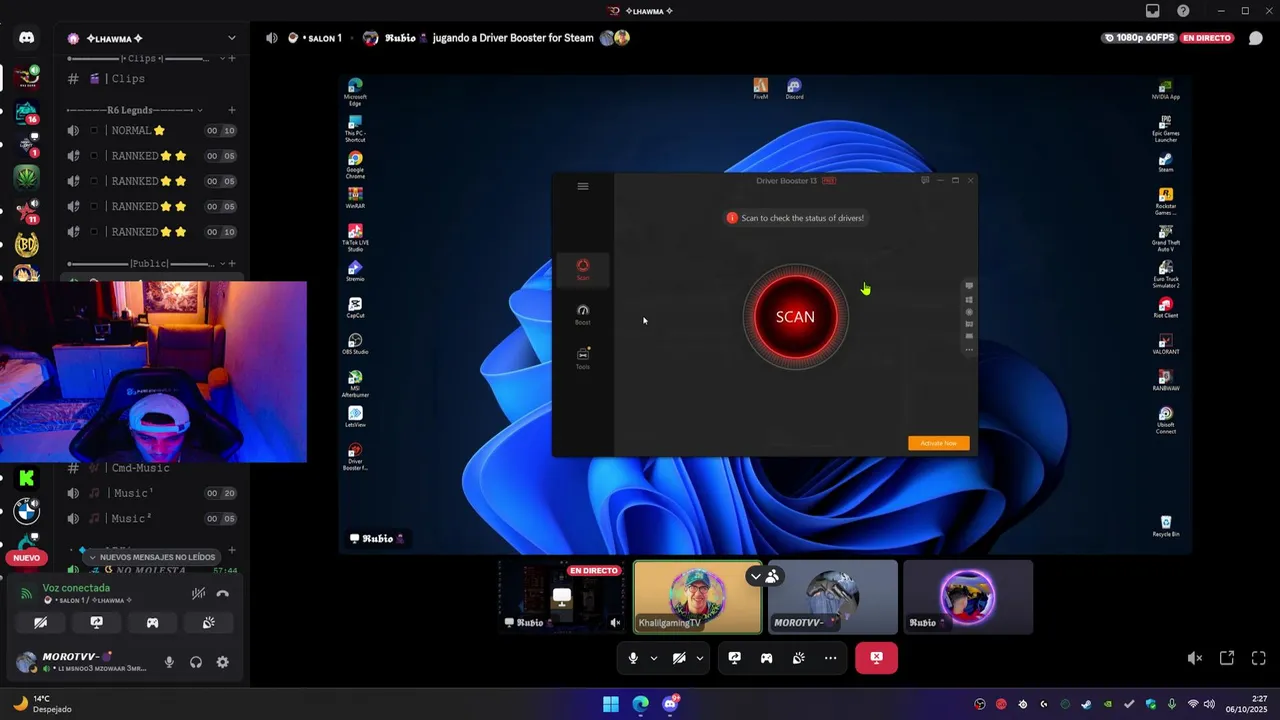
Task: Turn on camera in the voice connected panel
Action: tap(40, 622)
